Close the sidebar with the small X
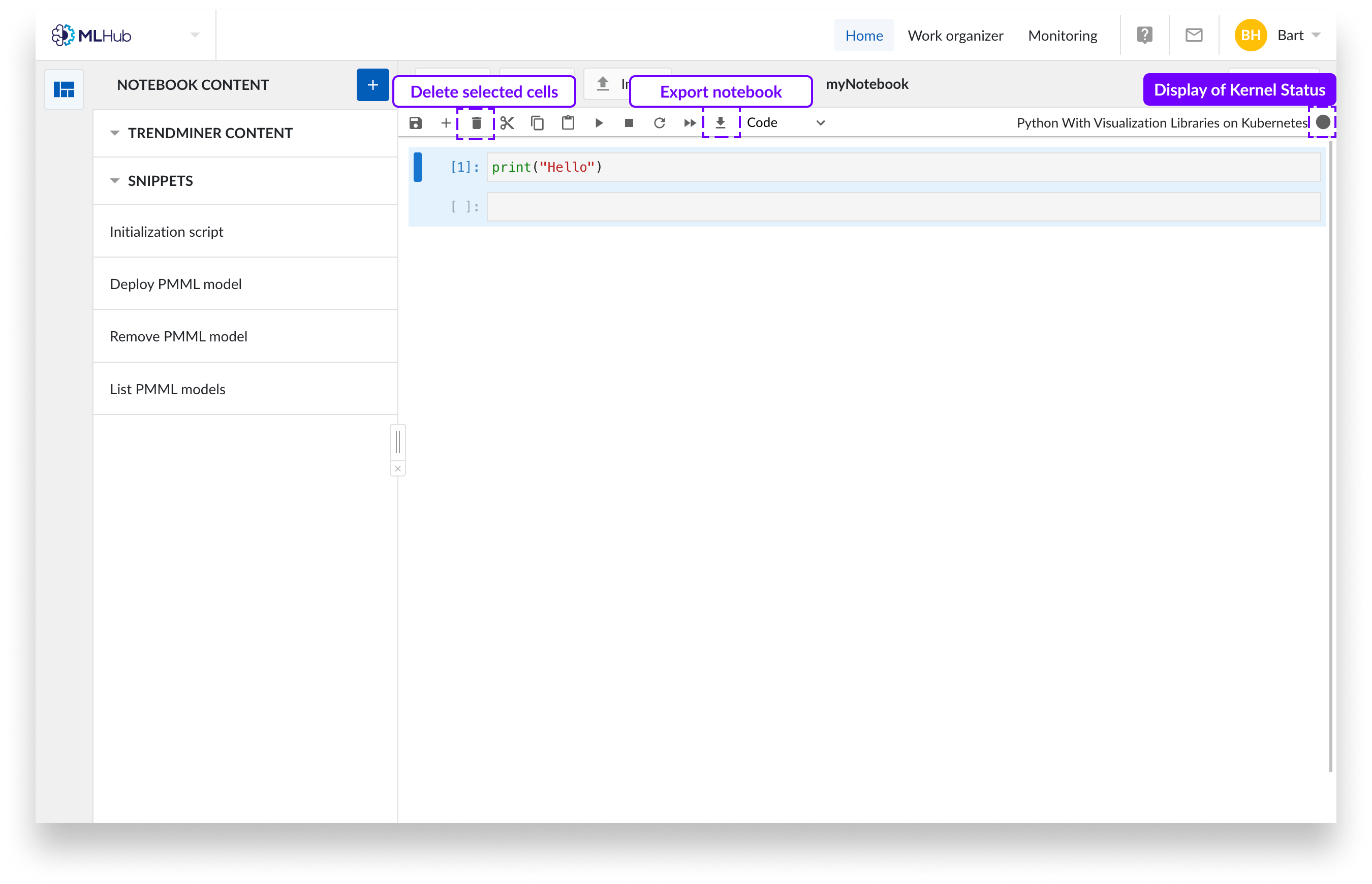The image size is (1372, 884). click(397, 468)
